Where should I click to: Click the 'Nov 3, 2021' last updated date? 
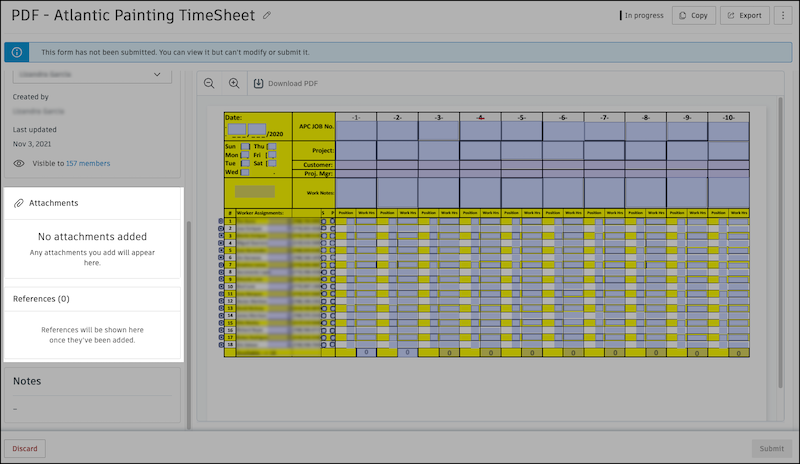coord(32,144)
